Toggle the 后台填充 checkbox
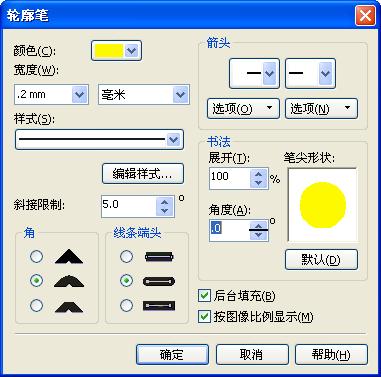Viewport: 381px width, 377px height. [204, 295]
